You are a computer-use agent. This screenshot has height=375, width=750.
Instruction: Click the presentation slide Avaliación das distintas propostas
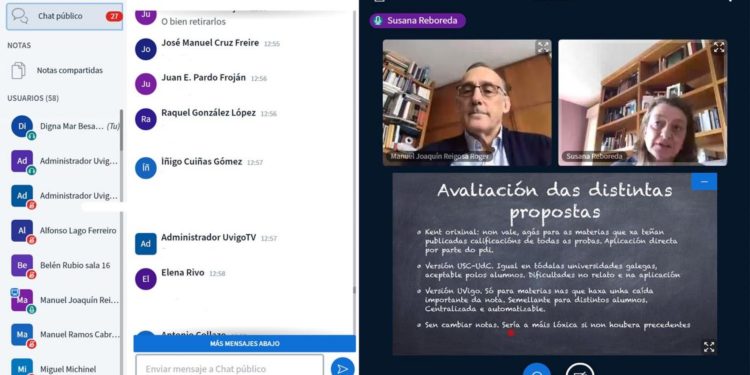coord(554,264)
